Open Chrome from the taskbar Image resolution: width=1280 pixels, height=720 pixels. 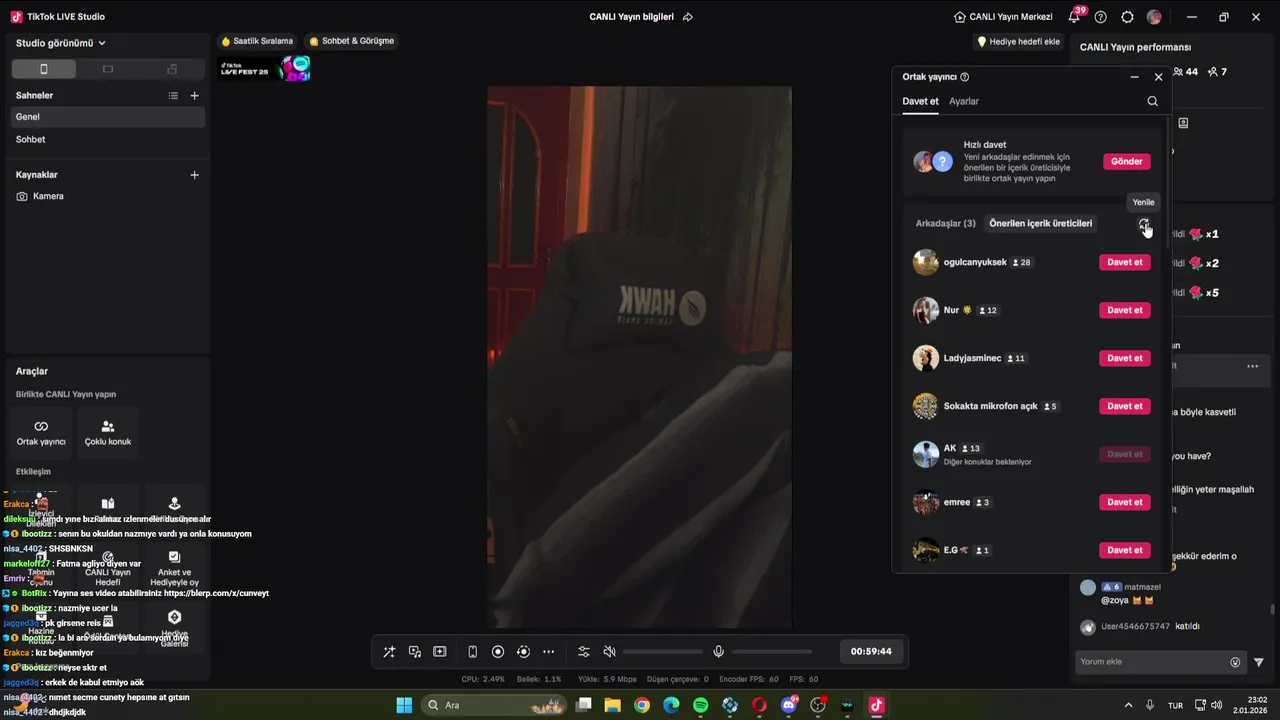(642, 705)
